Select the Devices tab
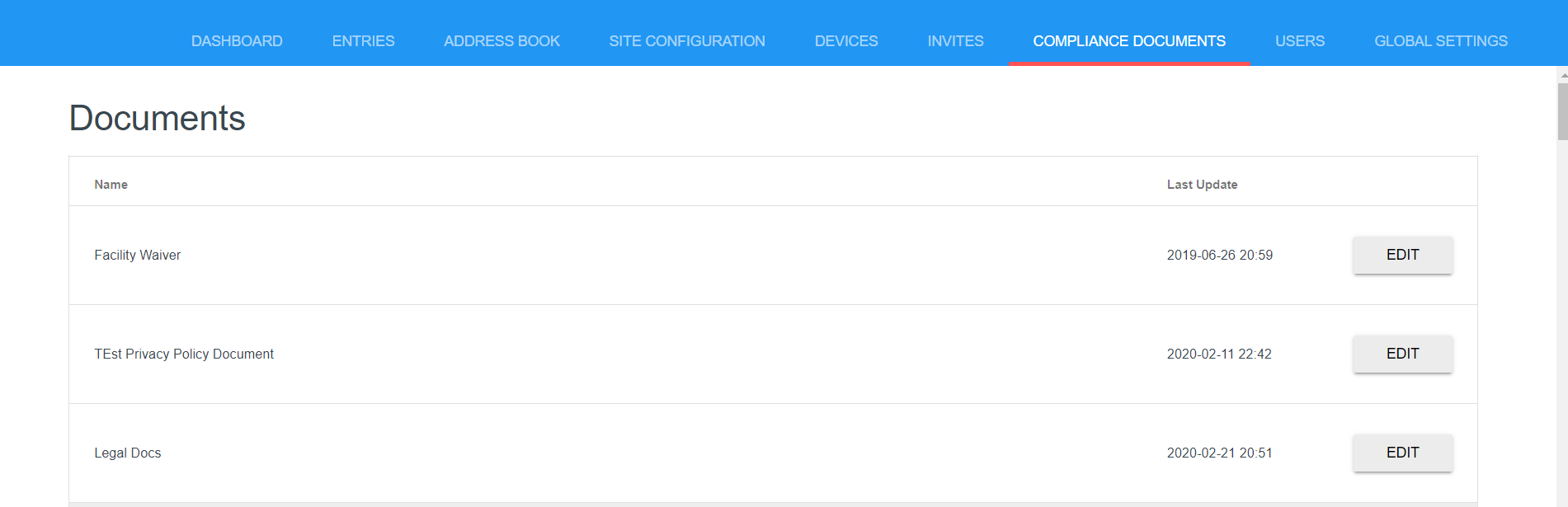Screen dimensions: 1568x507 coord(846,41)
